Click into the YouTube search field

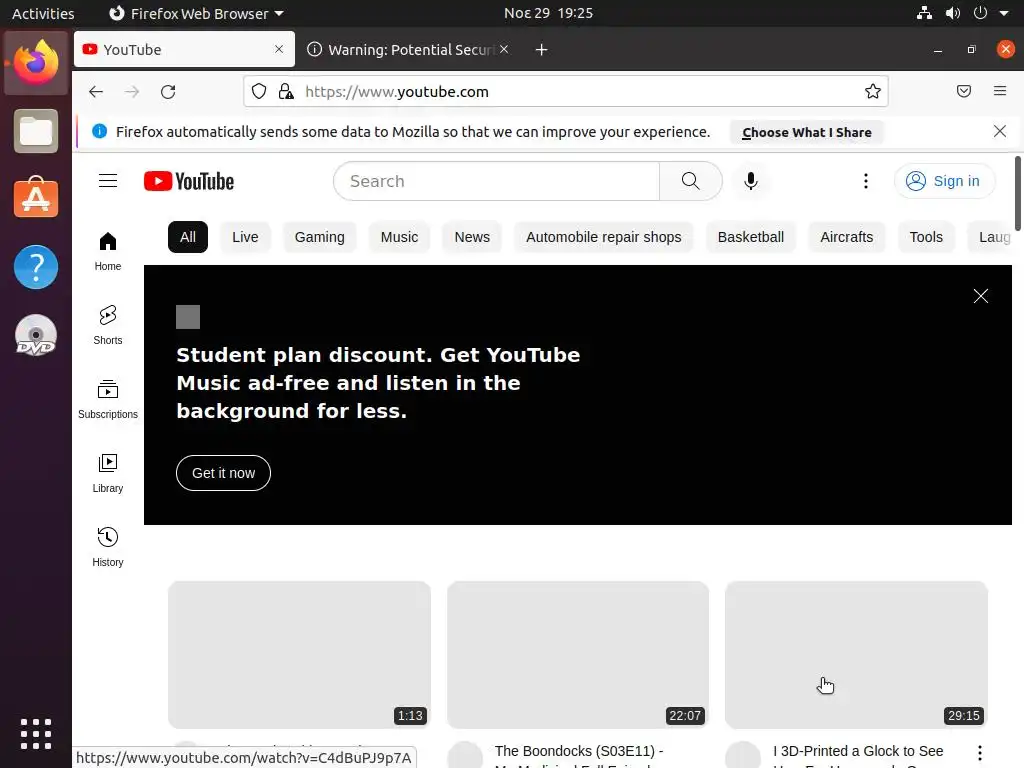(496, 181)
